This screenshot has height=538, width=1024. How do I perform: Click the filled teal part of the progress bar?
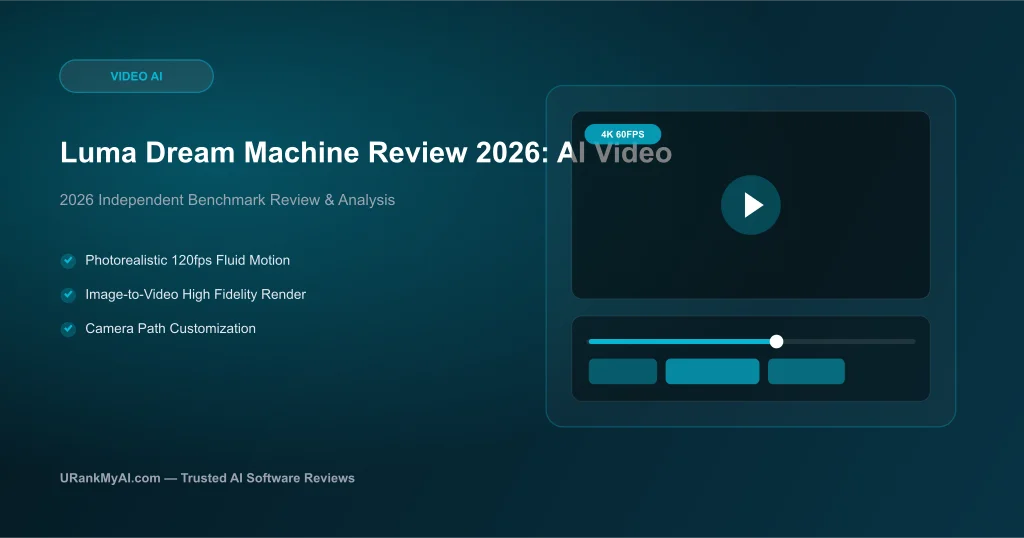679,341
